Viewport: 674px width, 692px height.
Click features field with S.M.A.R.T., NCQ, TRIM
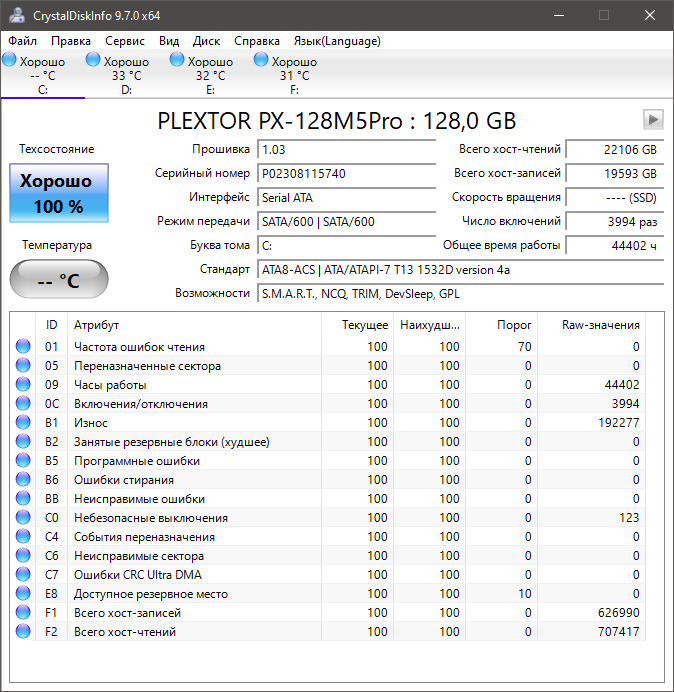coord(461,293)
